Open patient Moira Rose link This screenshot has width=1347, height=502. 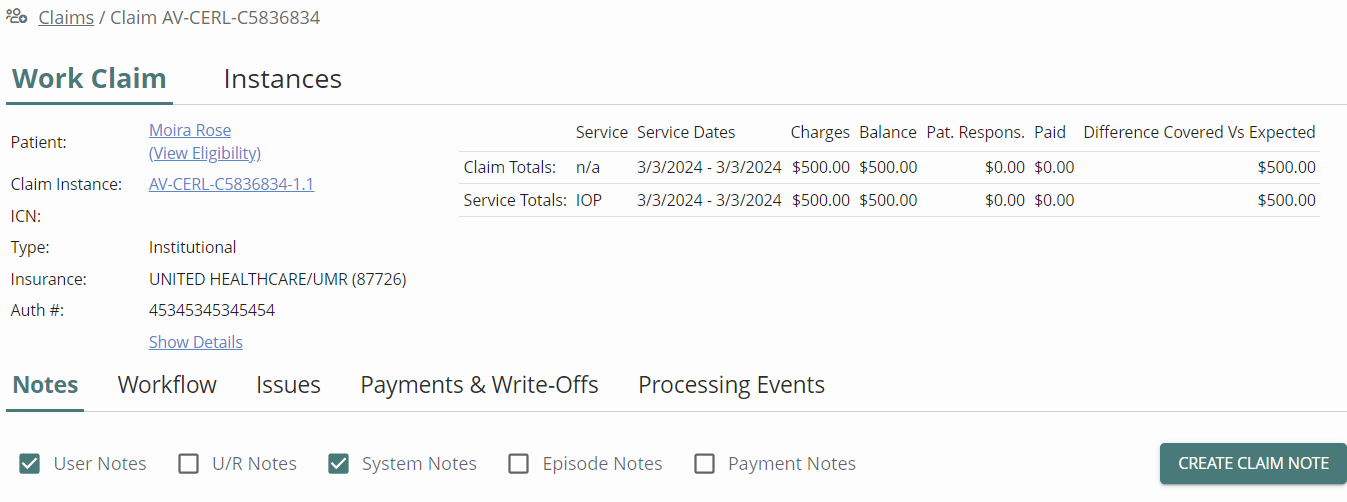(190, 130)
